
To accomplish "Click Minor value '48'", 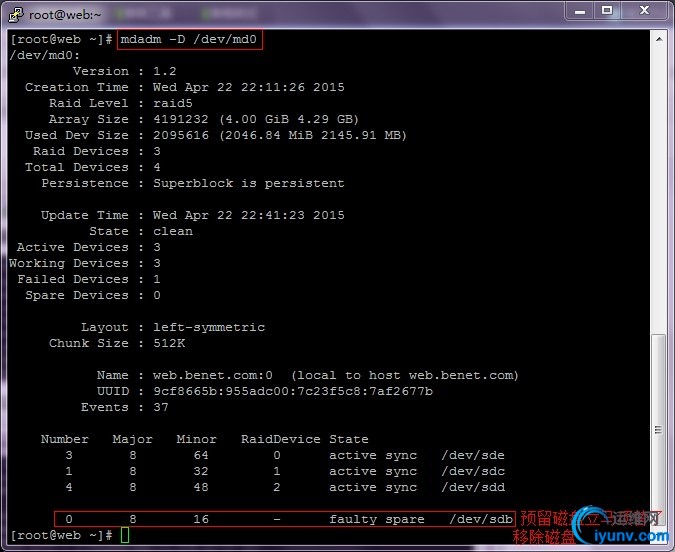I will pos(201,487).
